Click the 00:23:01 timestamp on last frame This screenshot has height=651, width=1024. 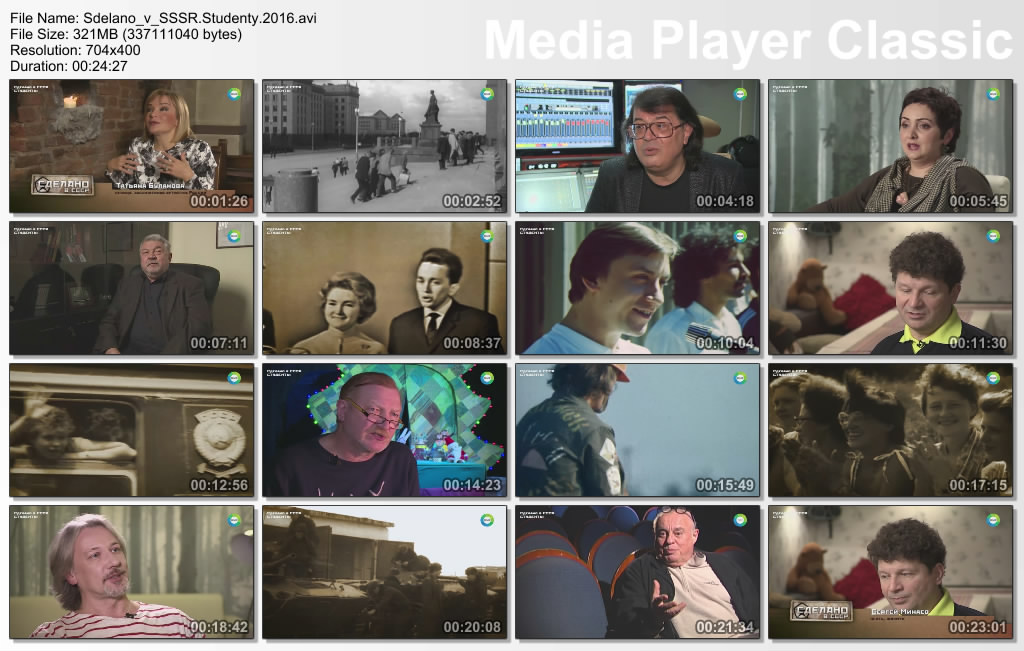[x=978, y=627]
